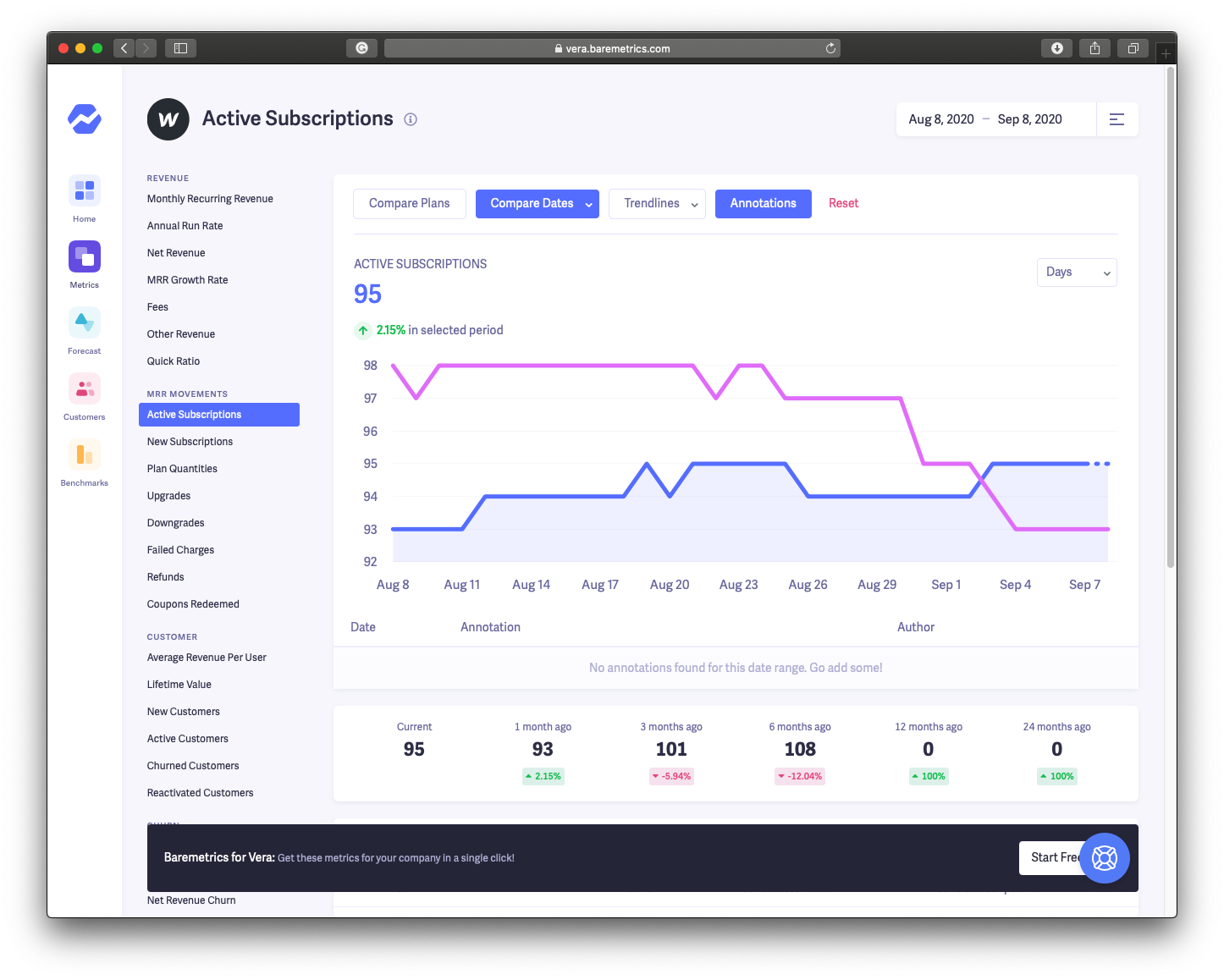Toggle the Annotations button
Viewport: 1224px width, 980px height.
[764, 204]
